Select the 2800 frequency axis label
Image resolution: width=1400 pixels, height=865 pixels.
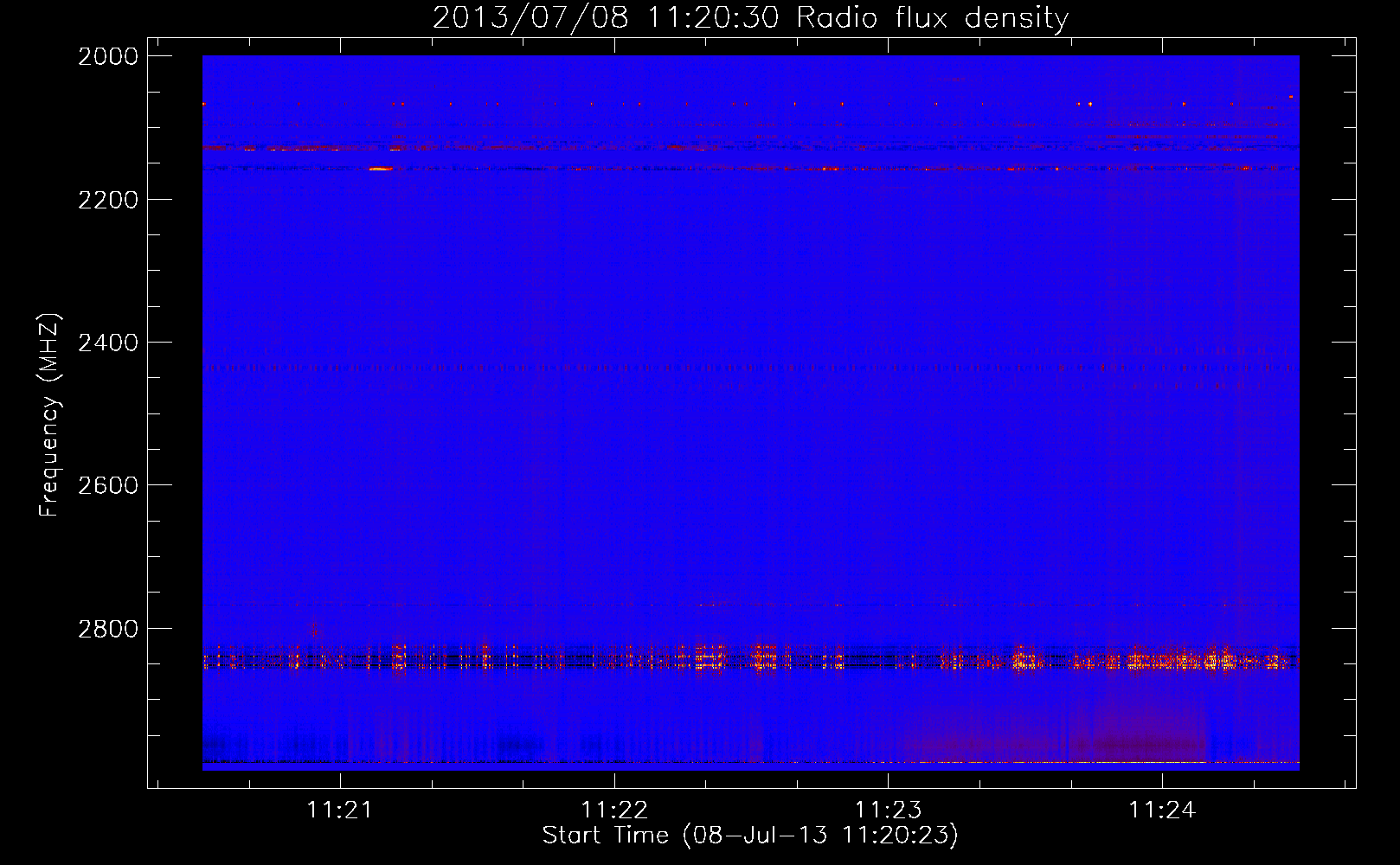pos(108,628)
